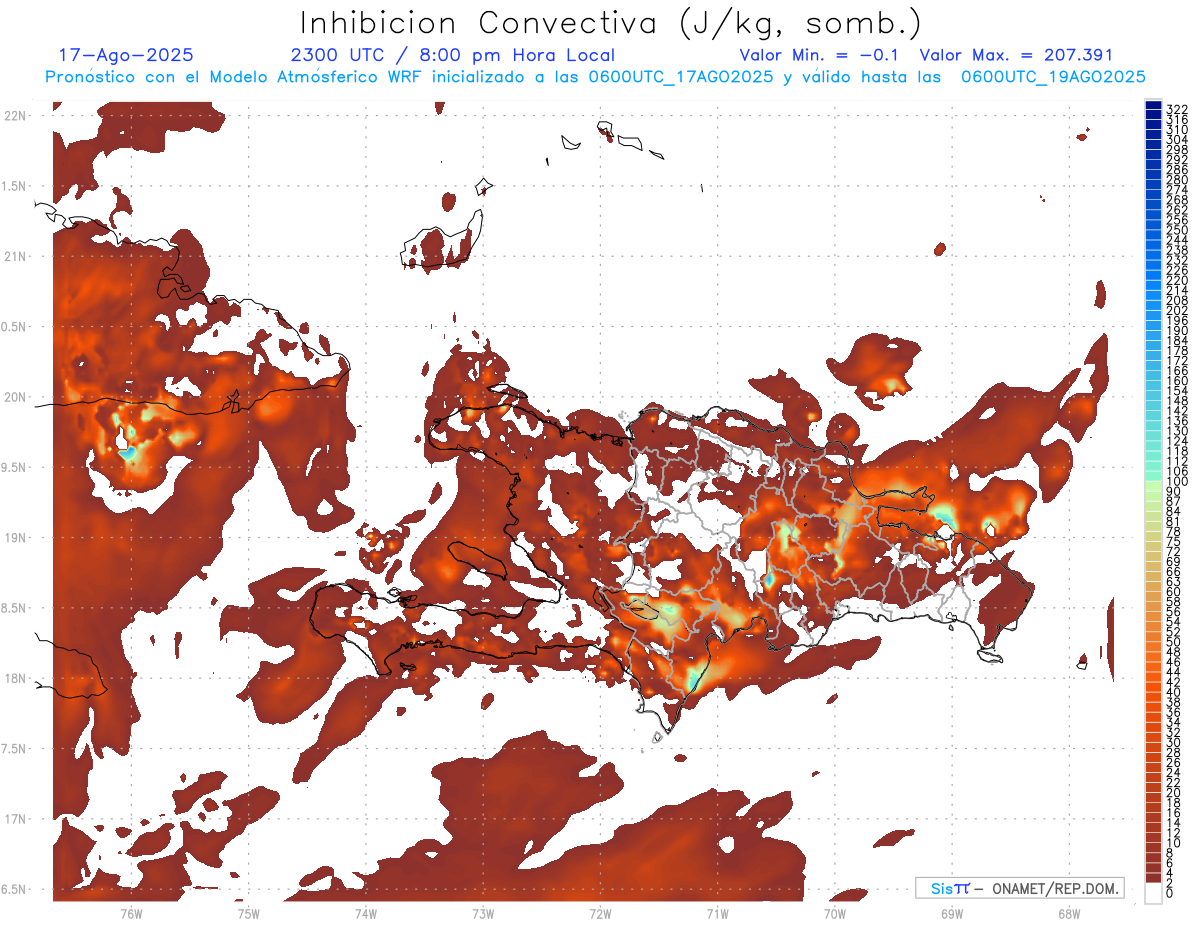Viewport: 1200px width, 927px height.
Task: Click the "19N" latitude label
Action: pos(15,538)
